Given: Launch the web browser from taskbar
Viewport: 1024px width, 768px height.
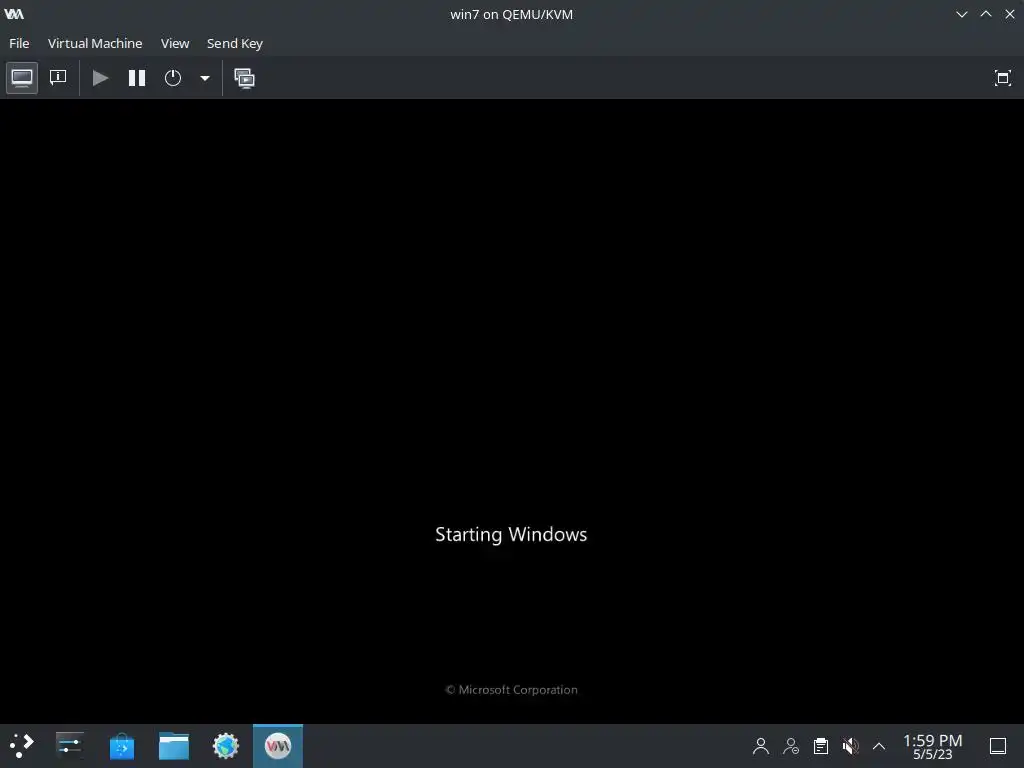Looking at the screenshot, I should [x=226, y=746].
